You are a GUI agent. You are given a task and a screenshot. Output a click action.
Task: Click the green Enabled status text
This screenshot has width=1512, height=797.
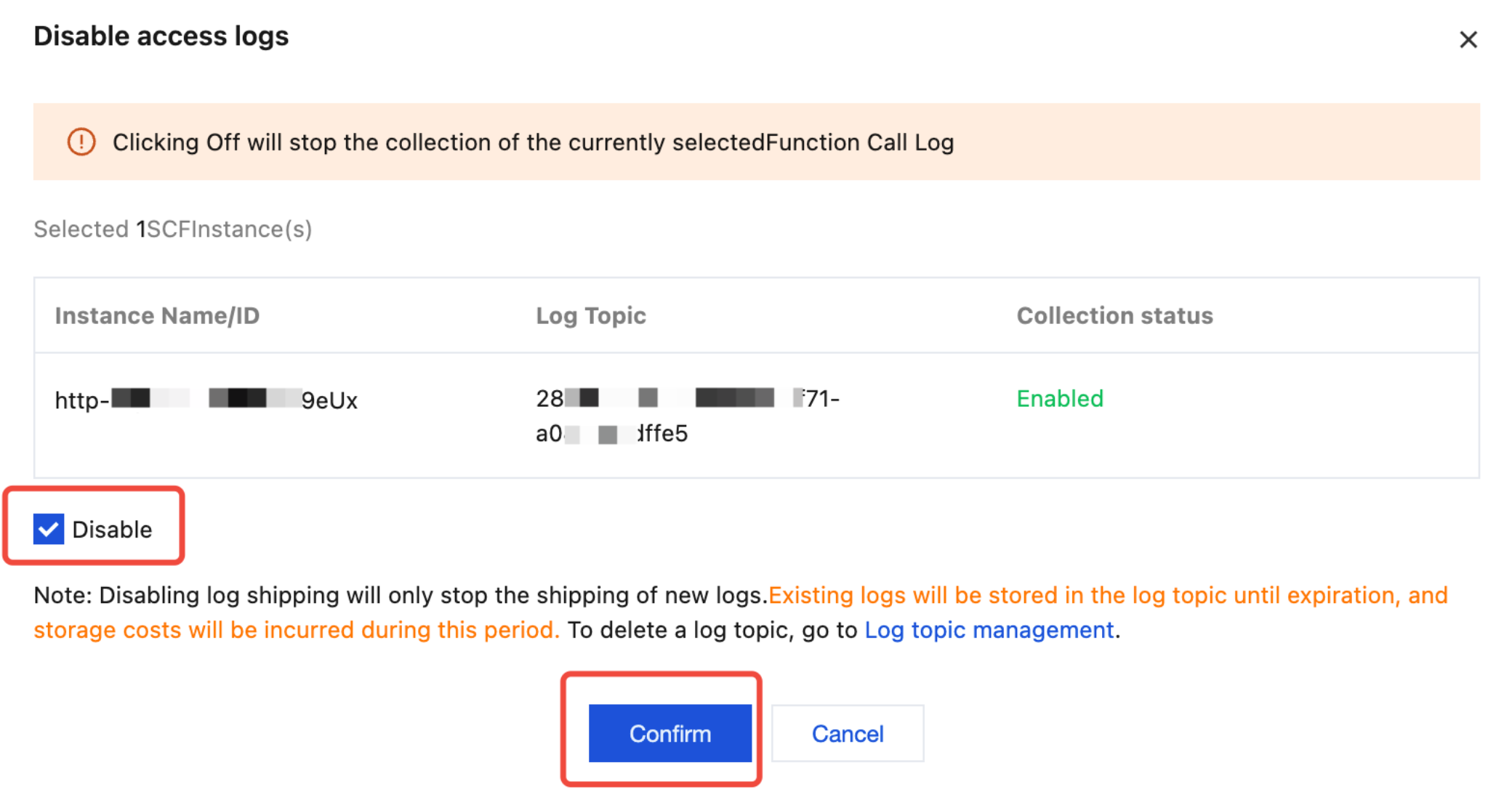[x=1059, y=398]
